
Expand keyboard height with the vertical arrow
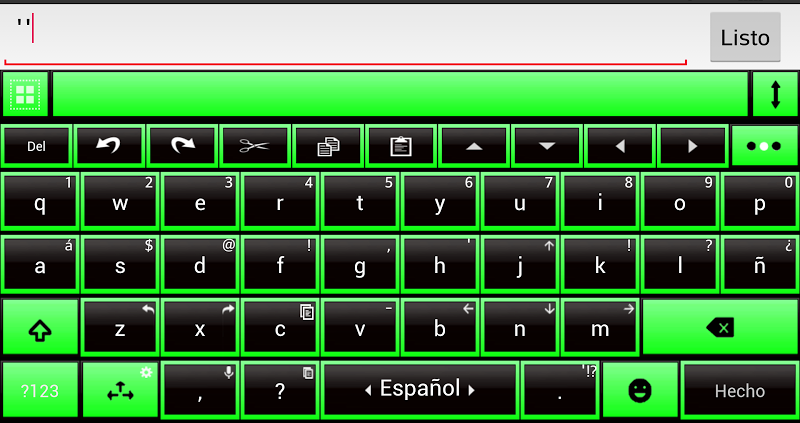pyautogui.click(x=776, y=94)
